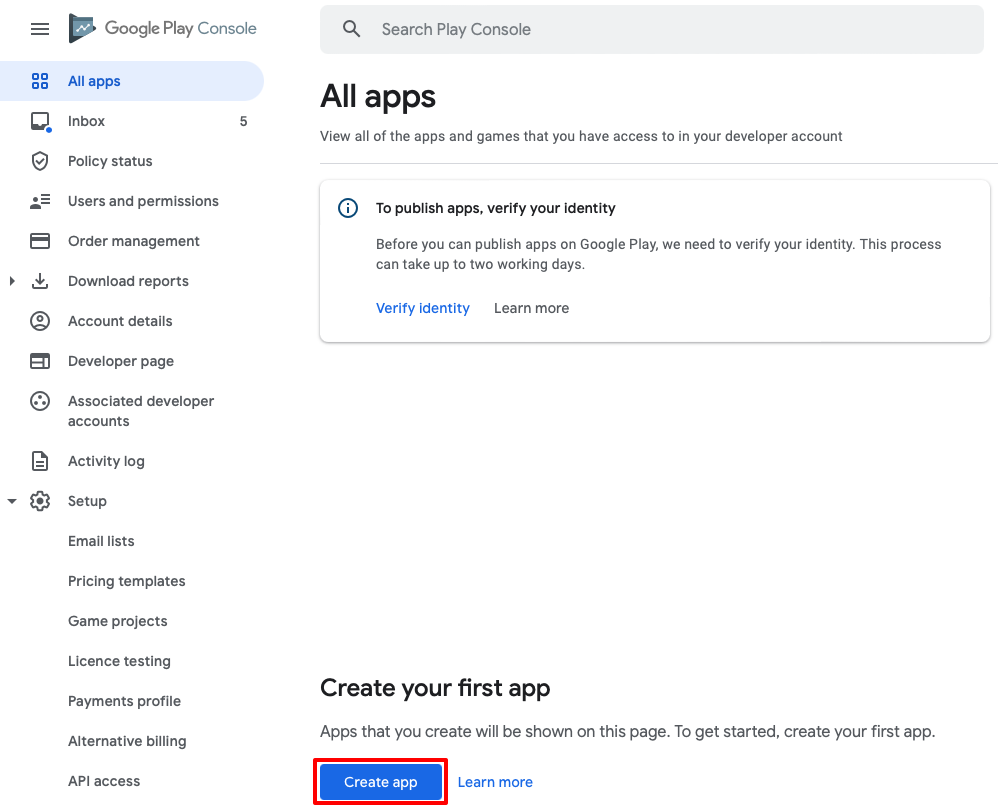
Task: Click the Associated developer accounts icon
Action: tap(40, 402)
